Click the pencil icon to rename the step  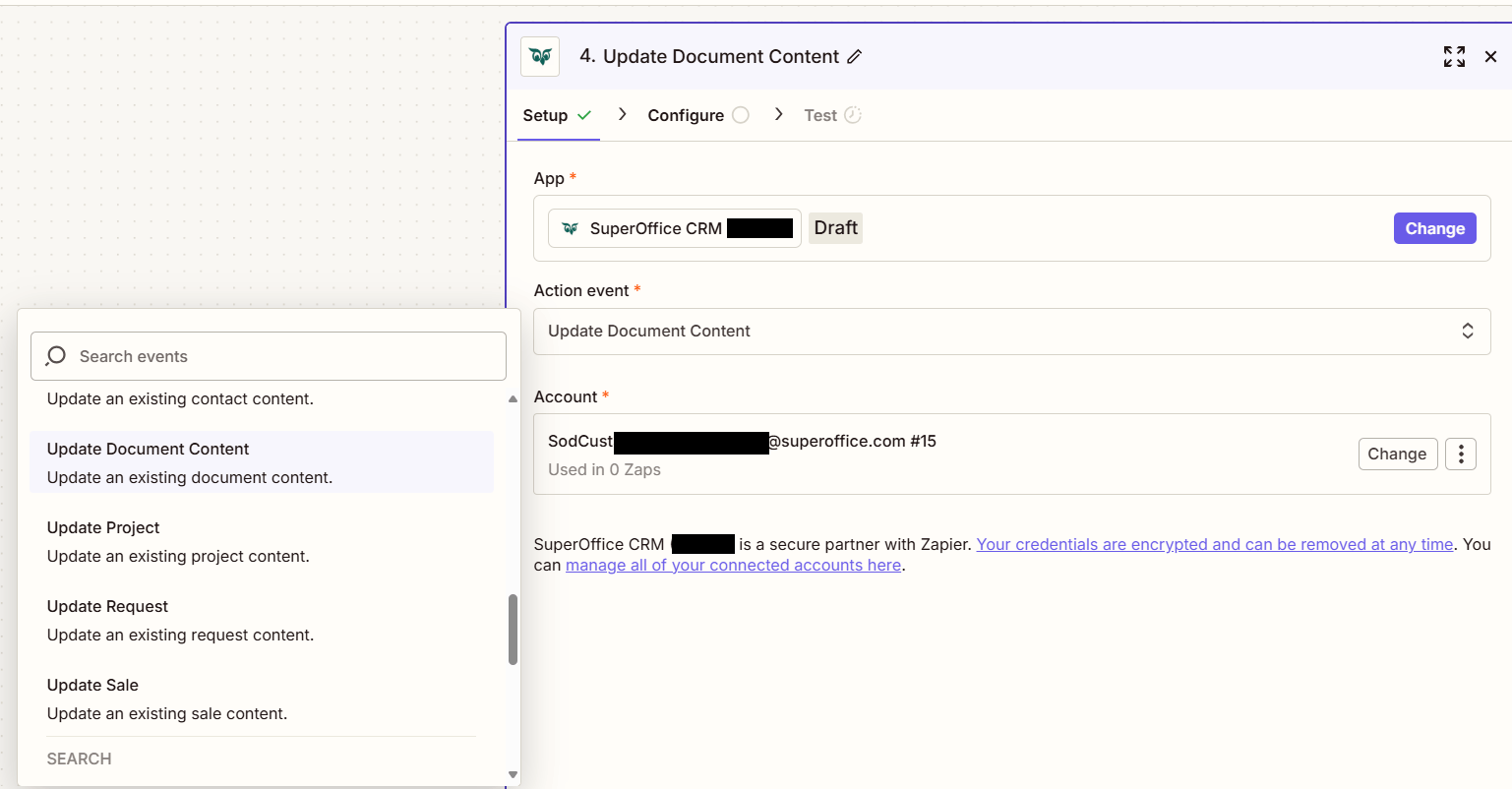pos(852,57)
